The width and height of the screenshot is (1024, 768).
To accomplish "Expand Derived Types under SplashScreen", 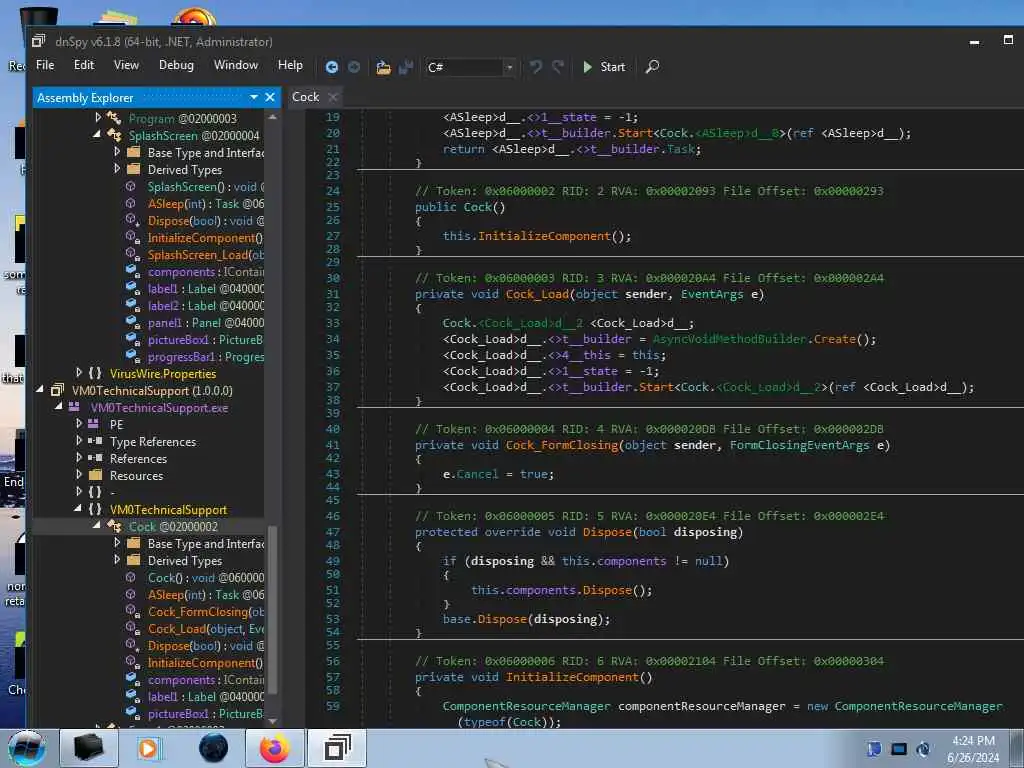I will click(x=117, y=168).
